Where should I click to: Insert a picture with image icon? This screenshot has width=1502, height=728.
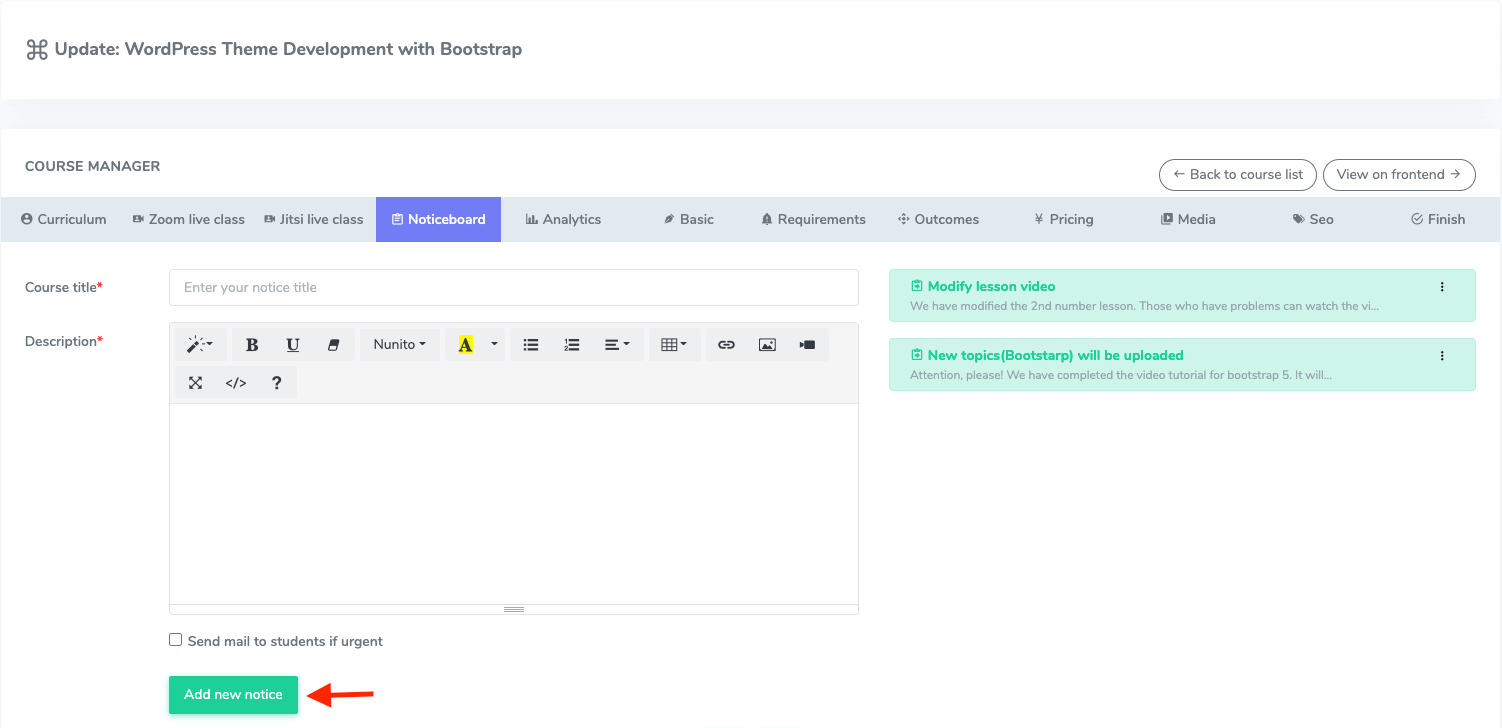click(767, 345)
